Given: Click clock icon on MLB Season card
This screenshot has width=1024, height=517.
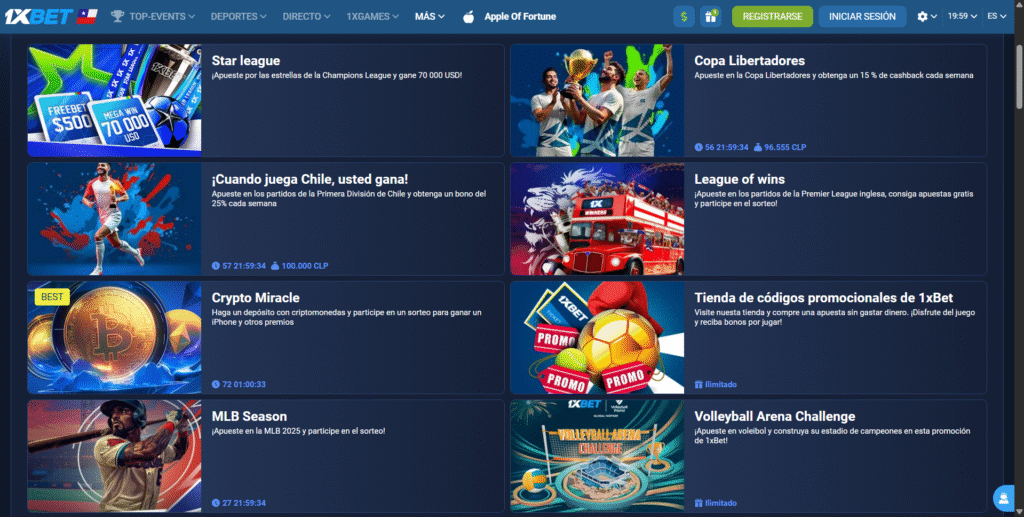Looking at the screenshot, I should coord(216,503).
